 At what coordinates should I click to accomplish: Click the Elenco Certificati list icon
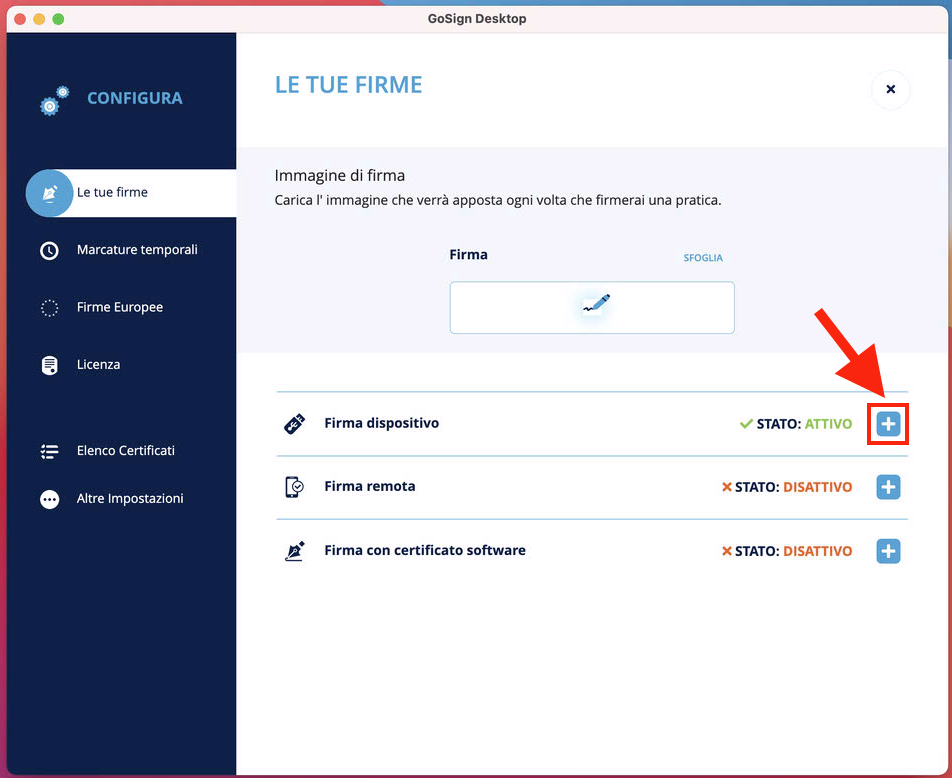49,451
